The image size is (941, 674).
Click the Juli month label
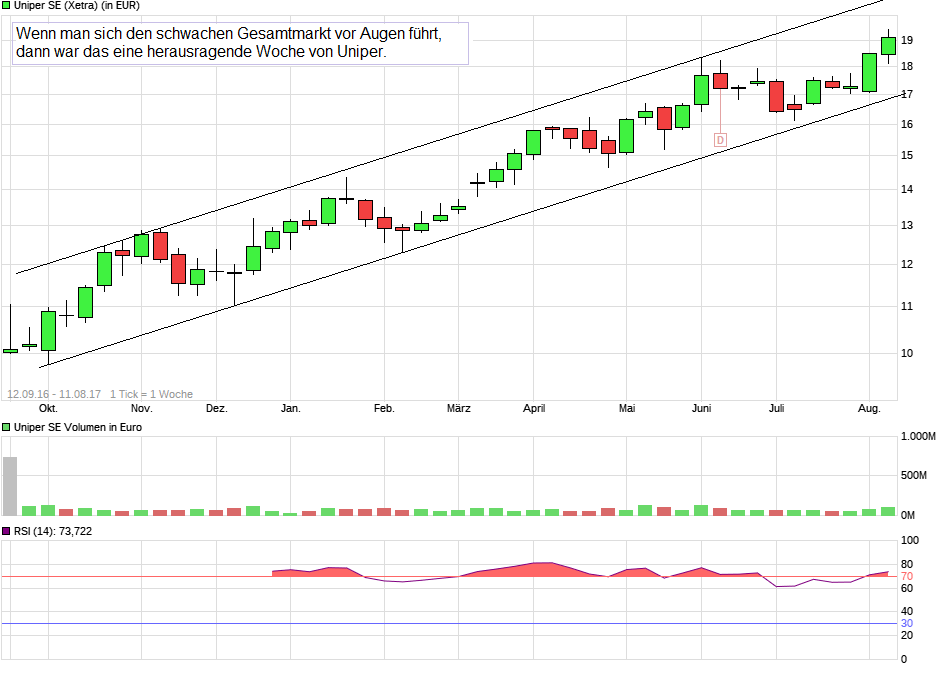[x=776, y=409]
